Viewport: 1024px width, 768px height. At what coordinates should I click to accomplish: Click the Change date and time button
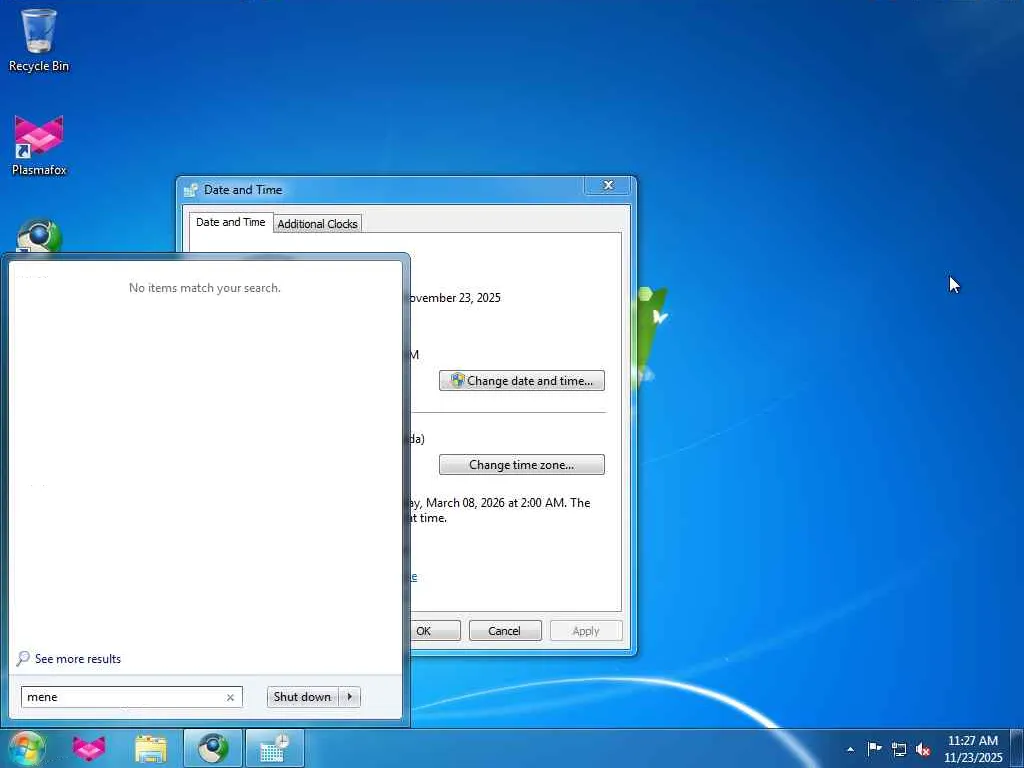point(522,381)
